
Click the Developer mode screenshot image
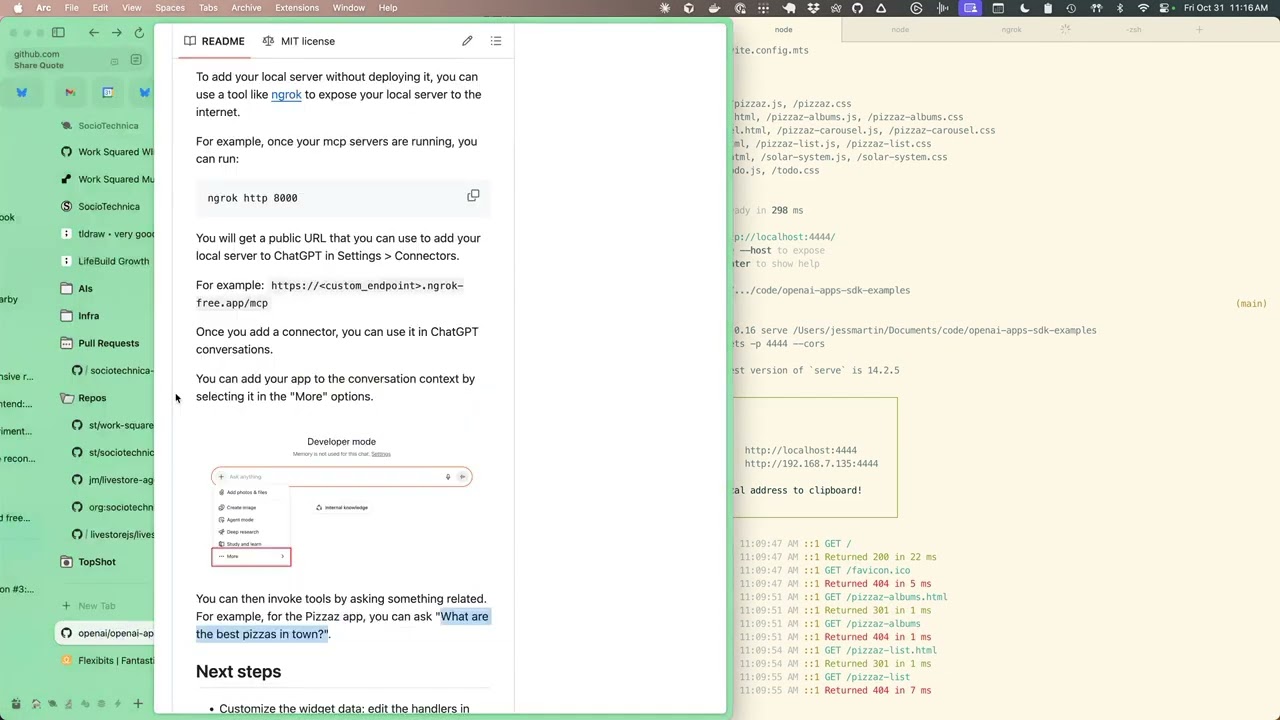point(341,501)
